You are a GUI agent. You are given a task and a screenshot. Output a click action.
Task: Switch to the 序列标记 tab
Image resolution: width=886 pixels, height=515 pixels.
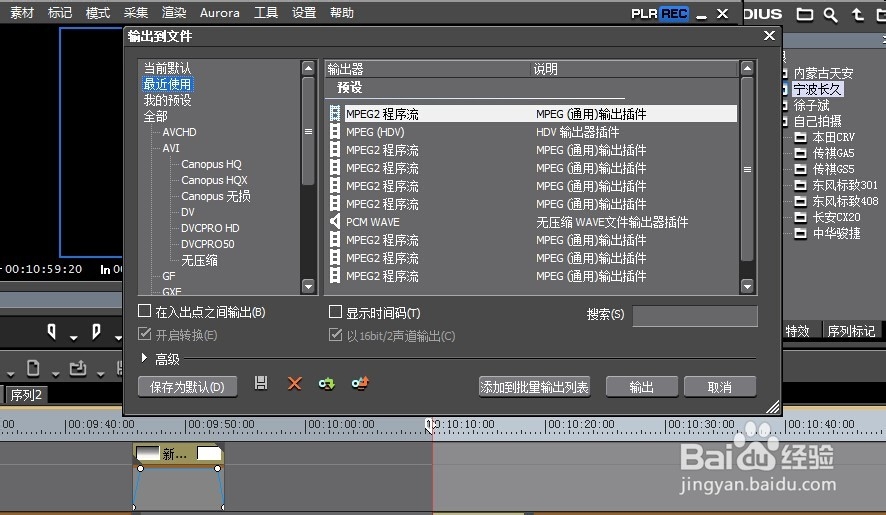[x=852, y=331]
